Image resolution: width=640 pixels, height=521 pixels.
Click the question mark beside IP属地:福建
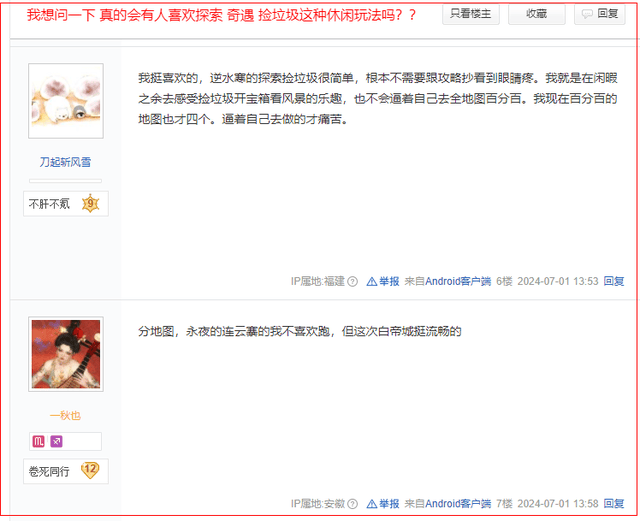coord(353,281)
